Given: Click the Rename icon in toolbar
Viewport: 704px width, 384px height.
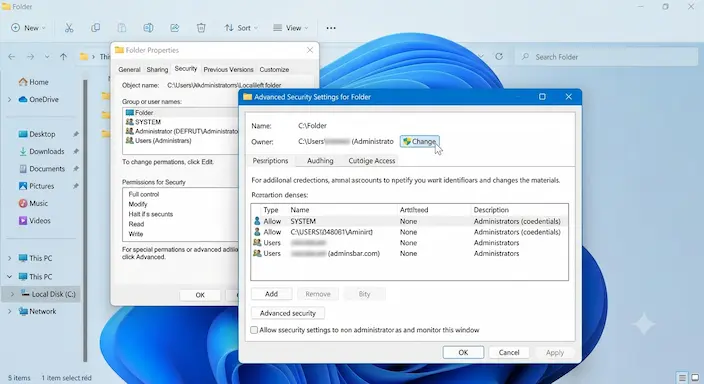Looking at the screenshot, I should pos(148,28).
